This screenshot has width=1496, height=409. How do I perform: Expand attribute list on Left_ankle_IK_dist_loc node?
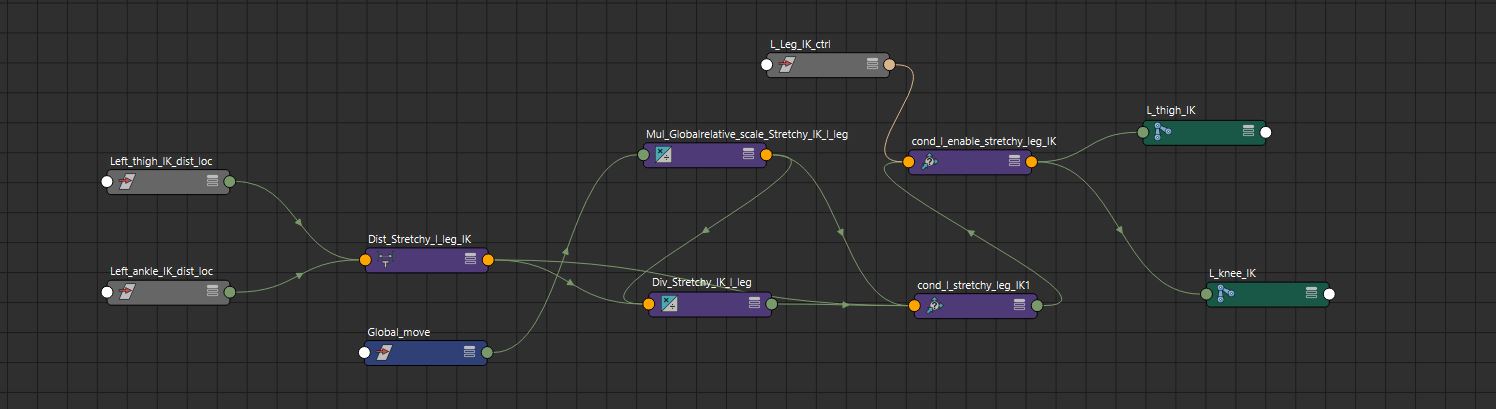tap(212, 291)
